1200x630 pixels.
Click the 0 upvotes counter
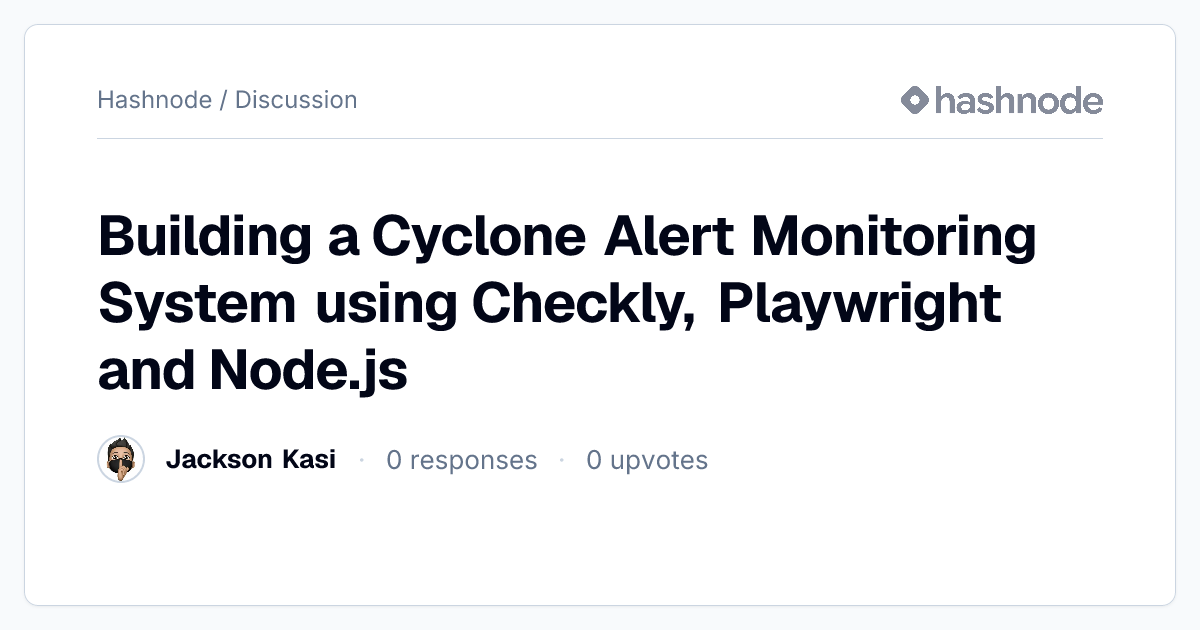pos(647,460)
